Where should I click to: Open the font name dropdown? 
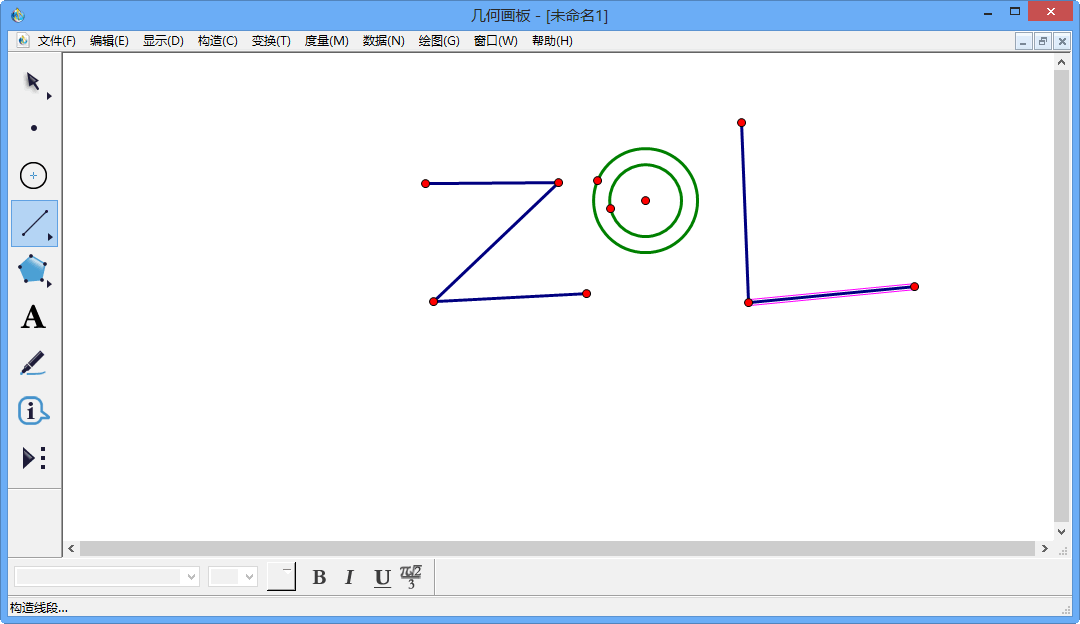pos(190,577)
